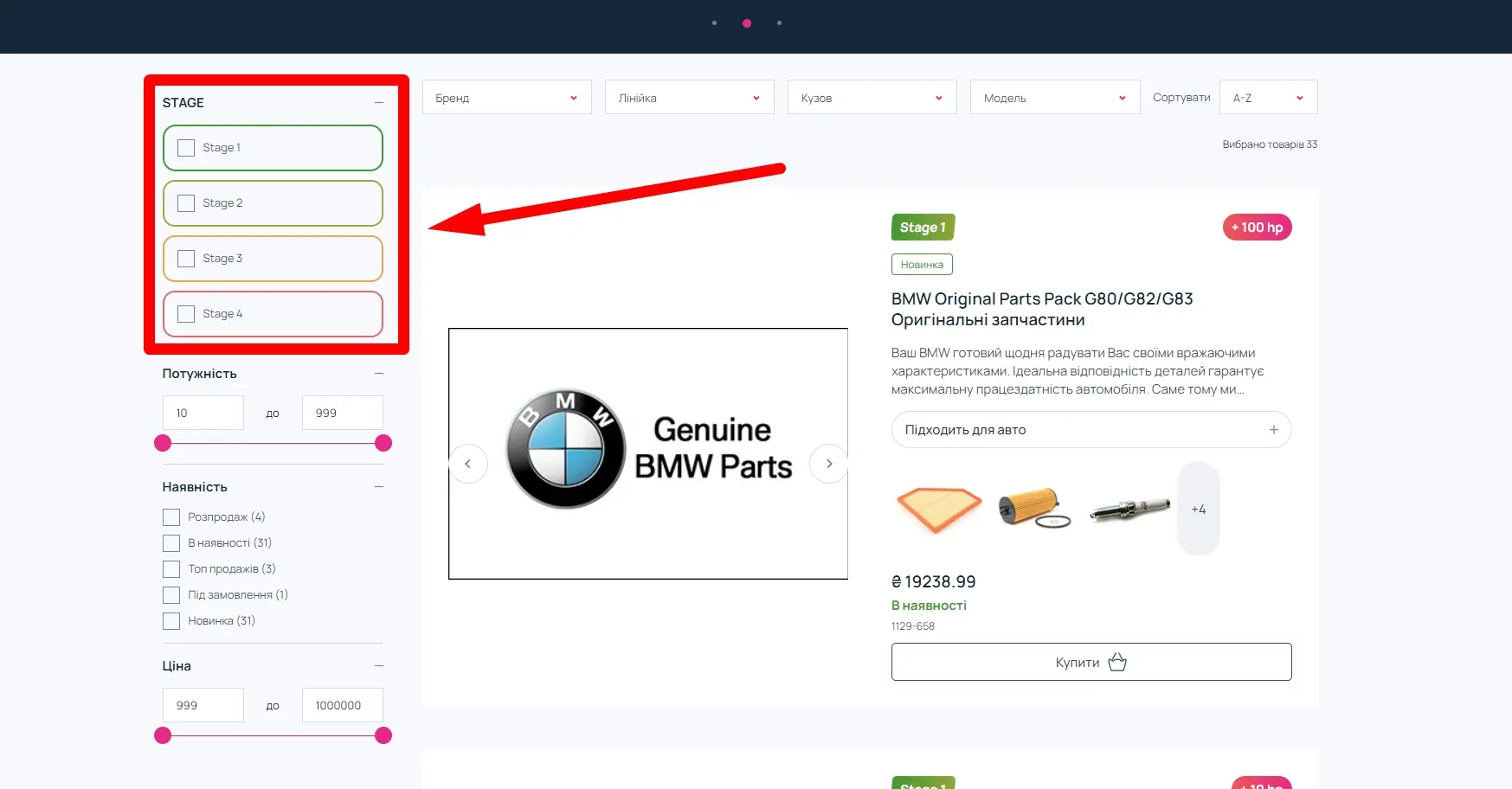Collapse the Ціна filter section
This screenshot has height=789, width=1512.
[378, 666]
